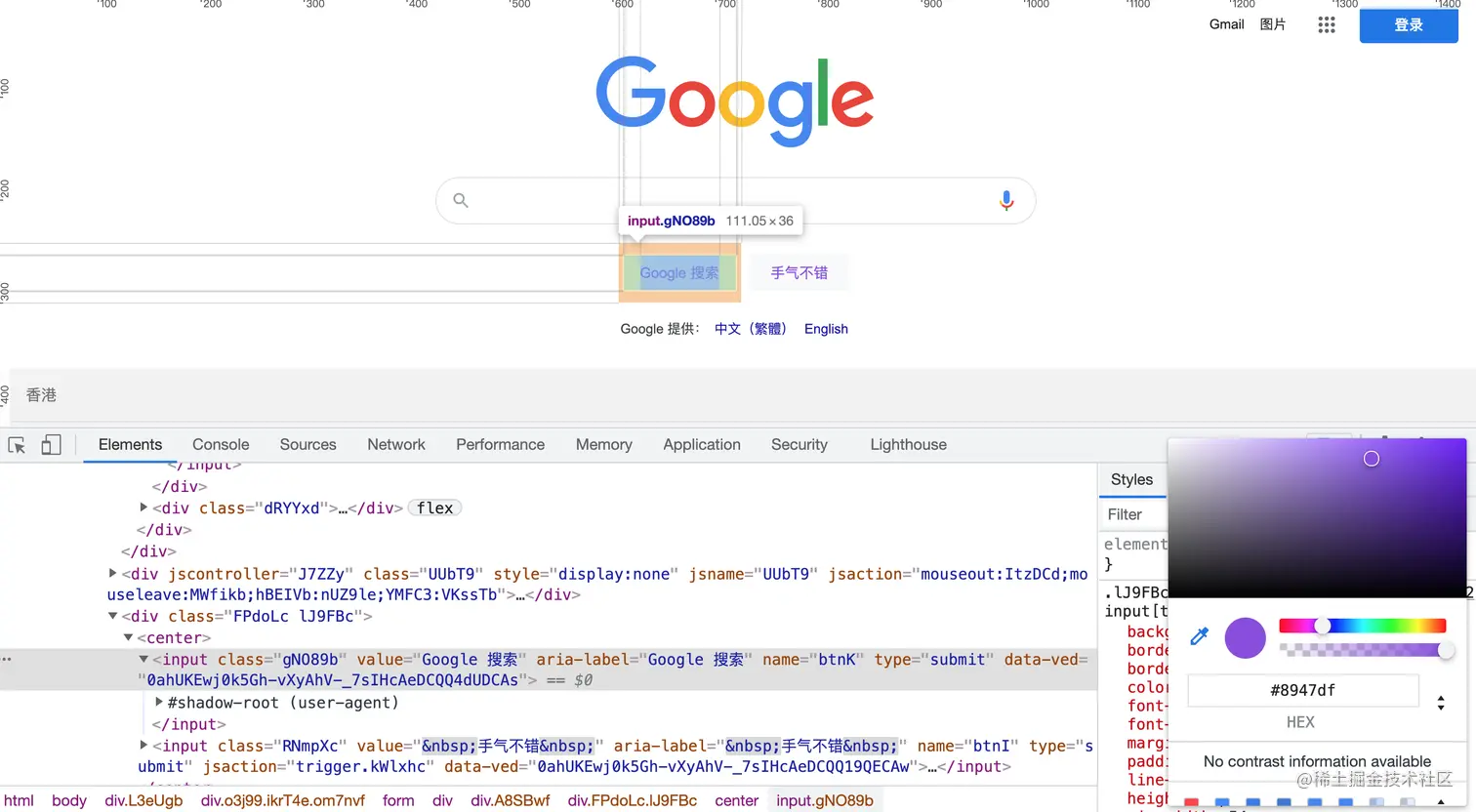Click the ellipsis beside the selected DOM node

pos(7,660)
